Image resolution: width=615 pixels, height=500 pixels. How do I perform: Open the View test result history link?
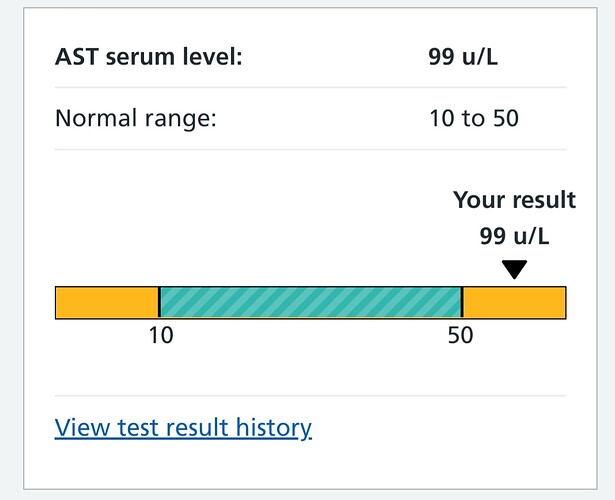[x=183, y=428]
